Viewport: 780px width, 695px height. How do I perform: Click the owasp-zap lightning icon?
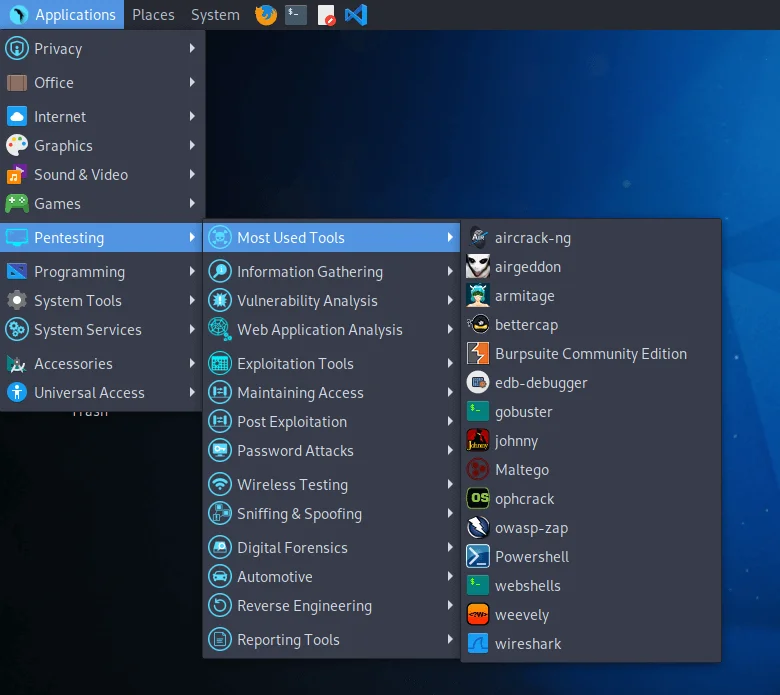click(x=478, y=528)
